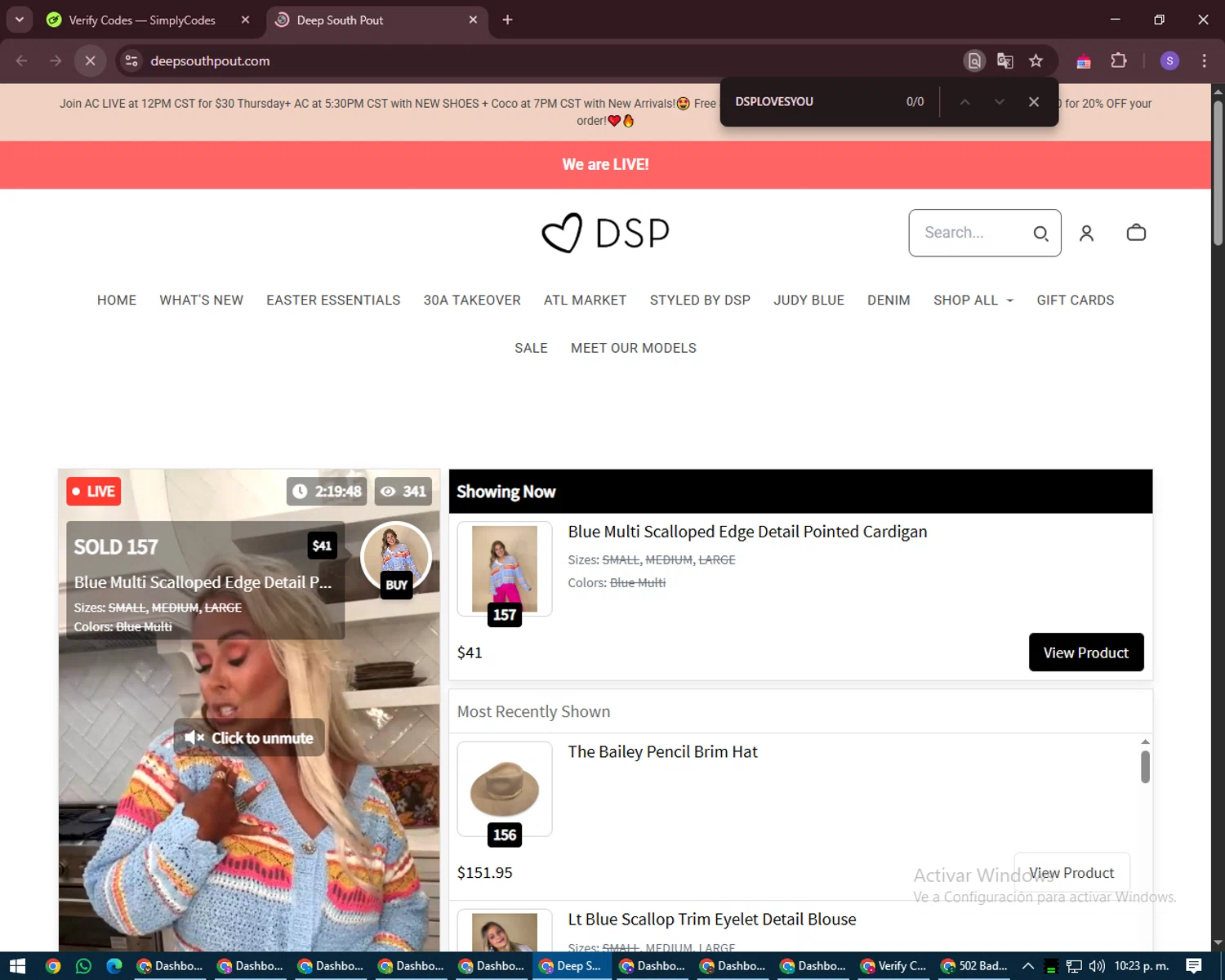
Task: Go to previous find result arrow
Action: pos(964,101)
